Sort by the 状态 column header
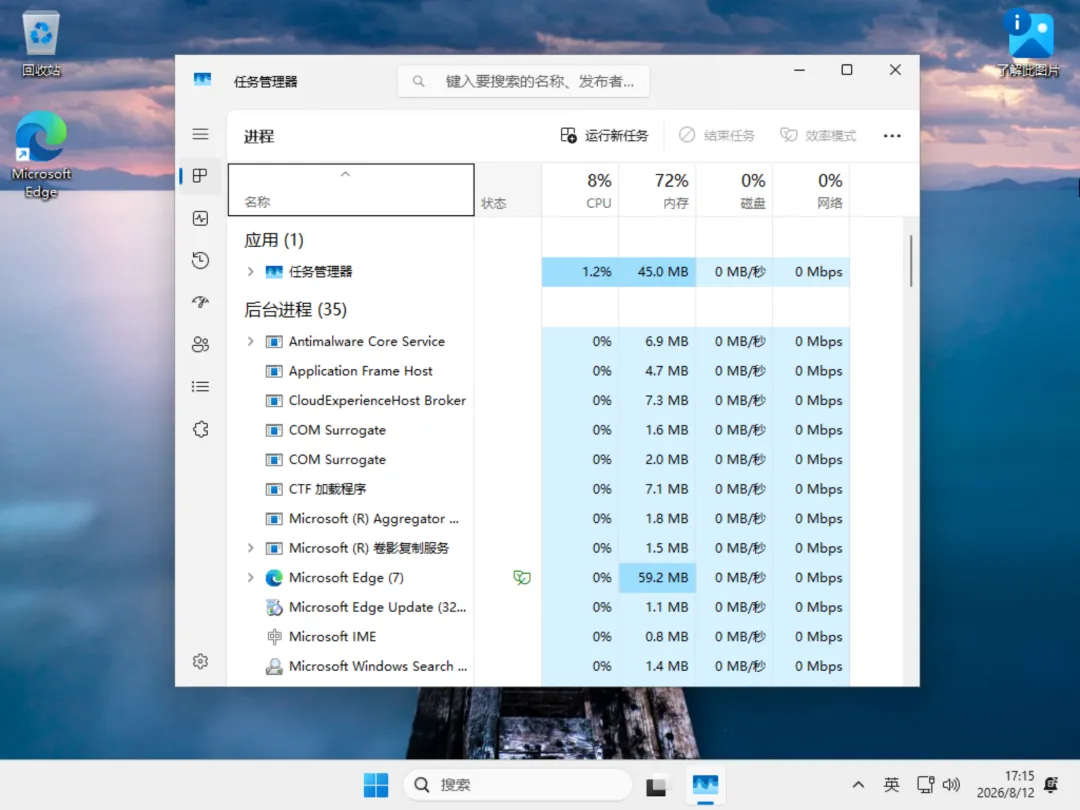 click(508, 189)
